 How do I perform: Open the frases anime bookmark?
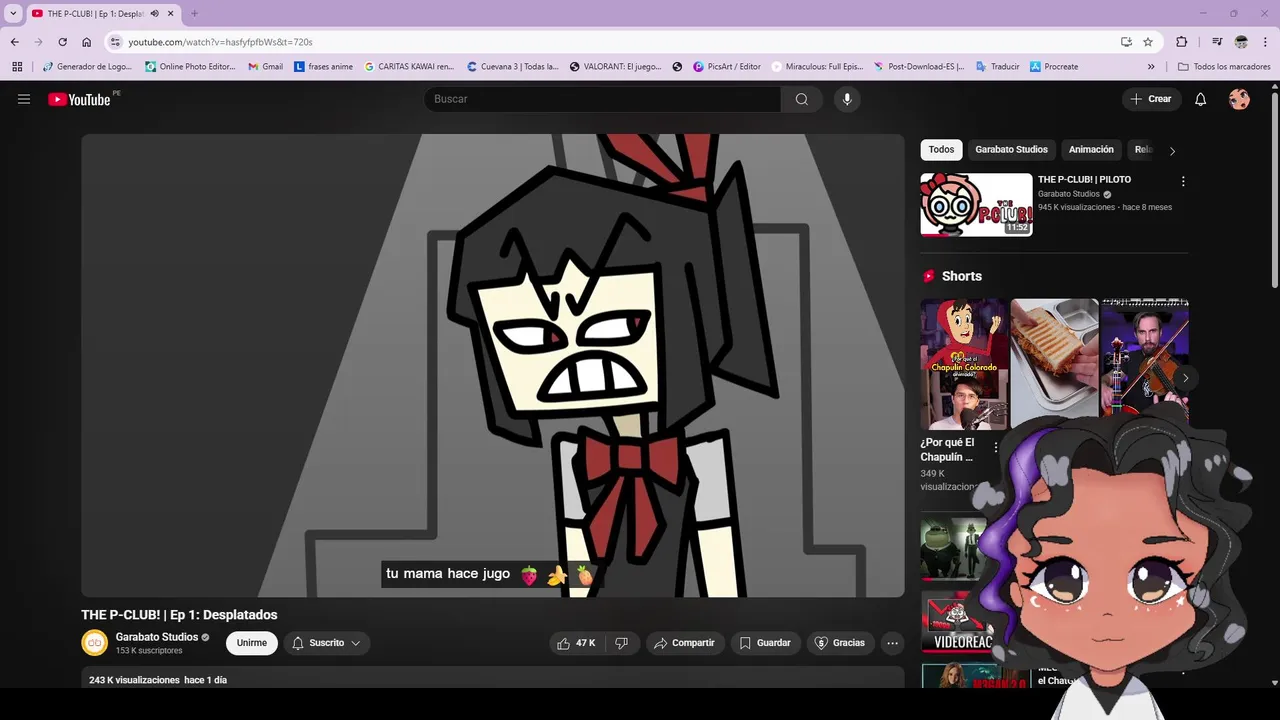(x=324, y=67)
